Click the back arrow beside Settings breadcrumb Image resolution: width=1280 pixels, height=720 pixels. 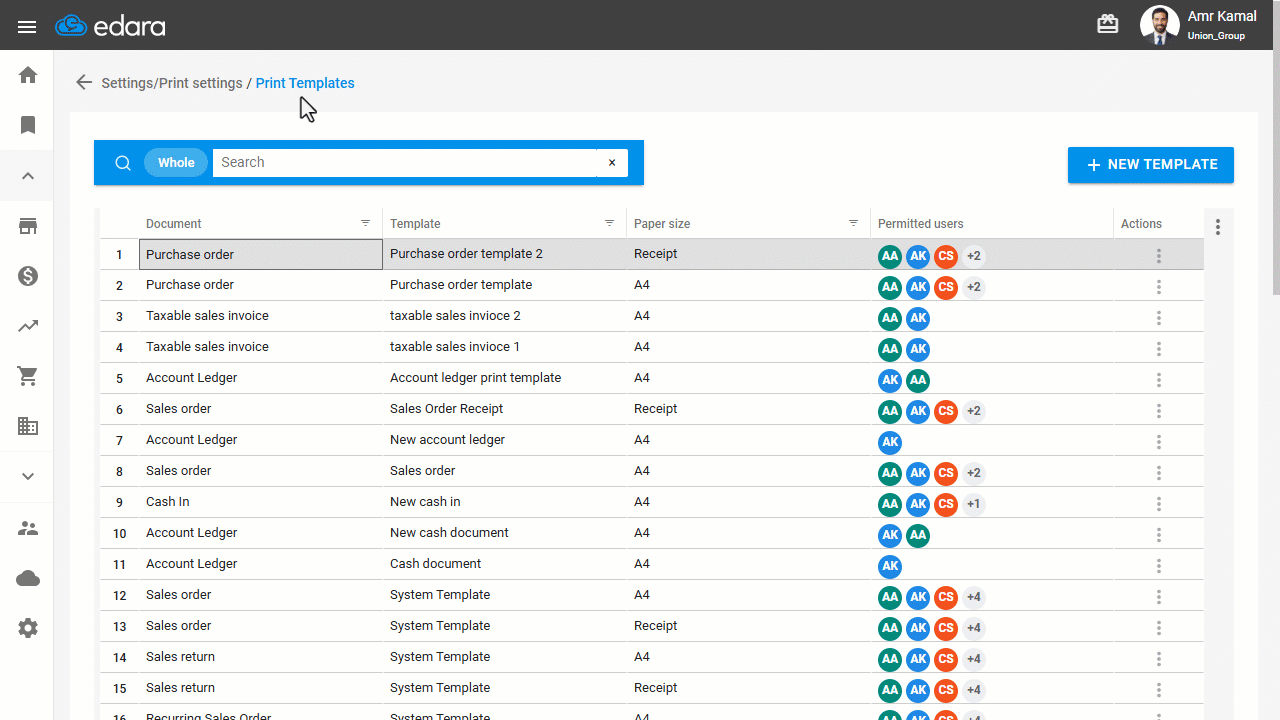tap(84, 83)
